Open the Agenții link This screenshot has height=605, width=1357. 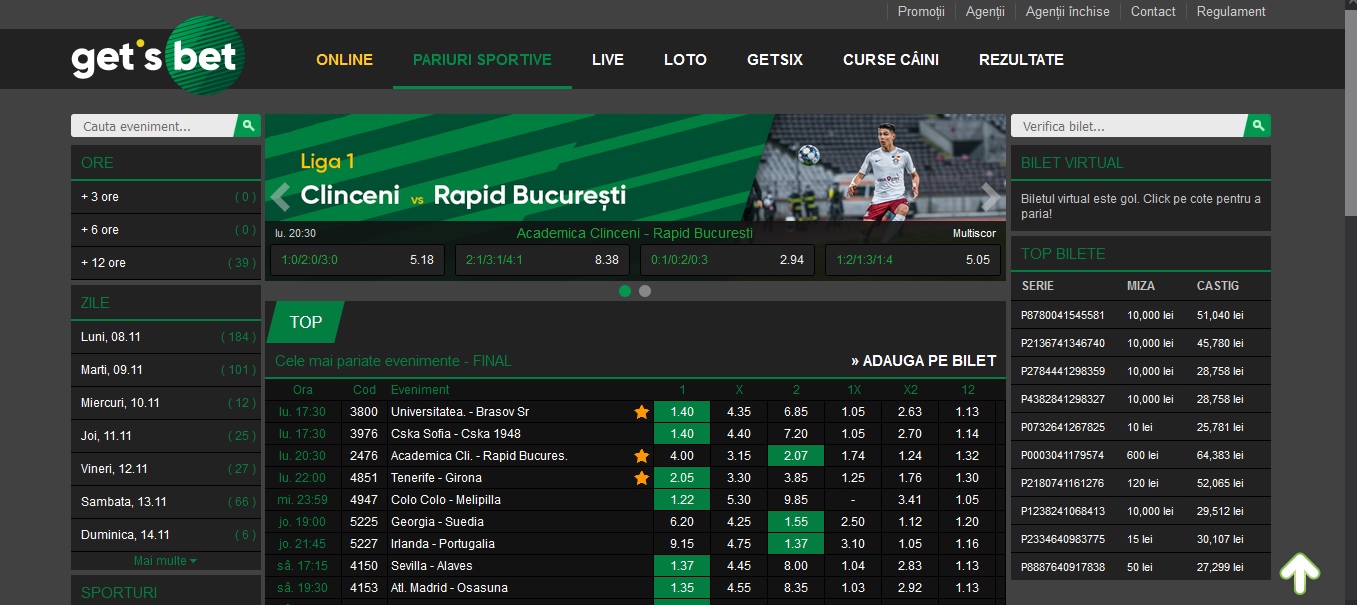[985, 12]
